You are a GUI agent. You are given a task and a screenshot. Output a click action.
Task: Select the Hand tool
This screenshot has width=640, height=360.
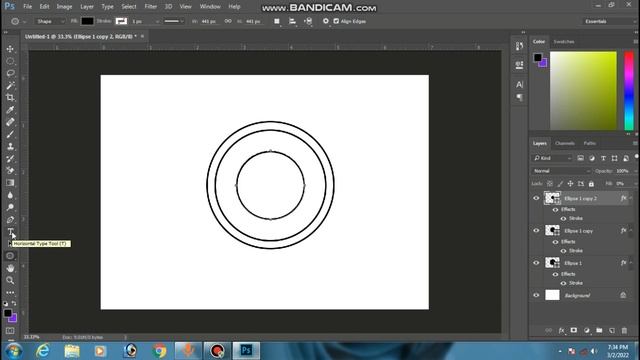(x=10, y=268)
